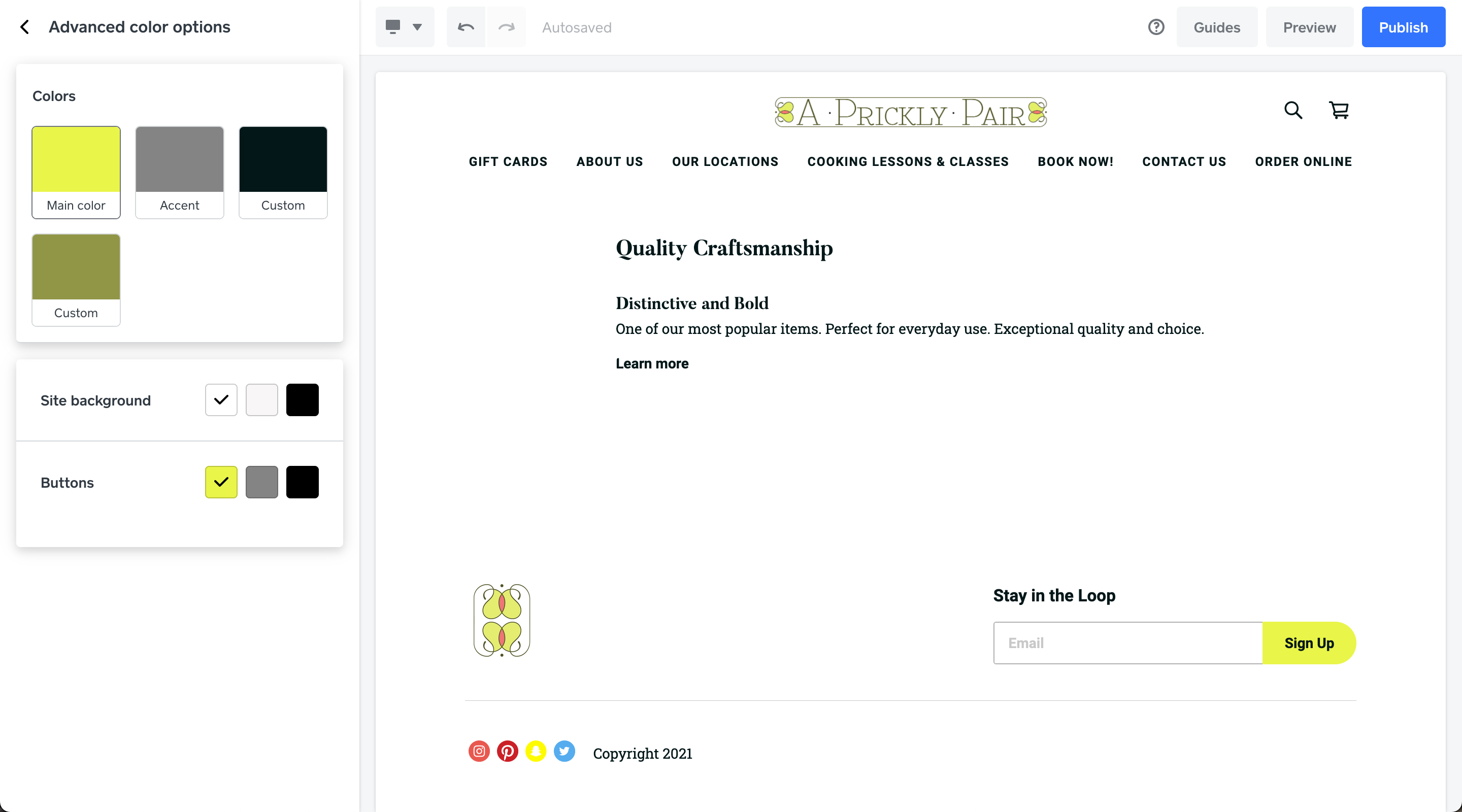Open the help question mark icon

coord(1155,27)
